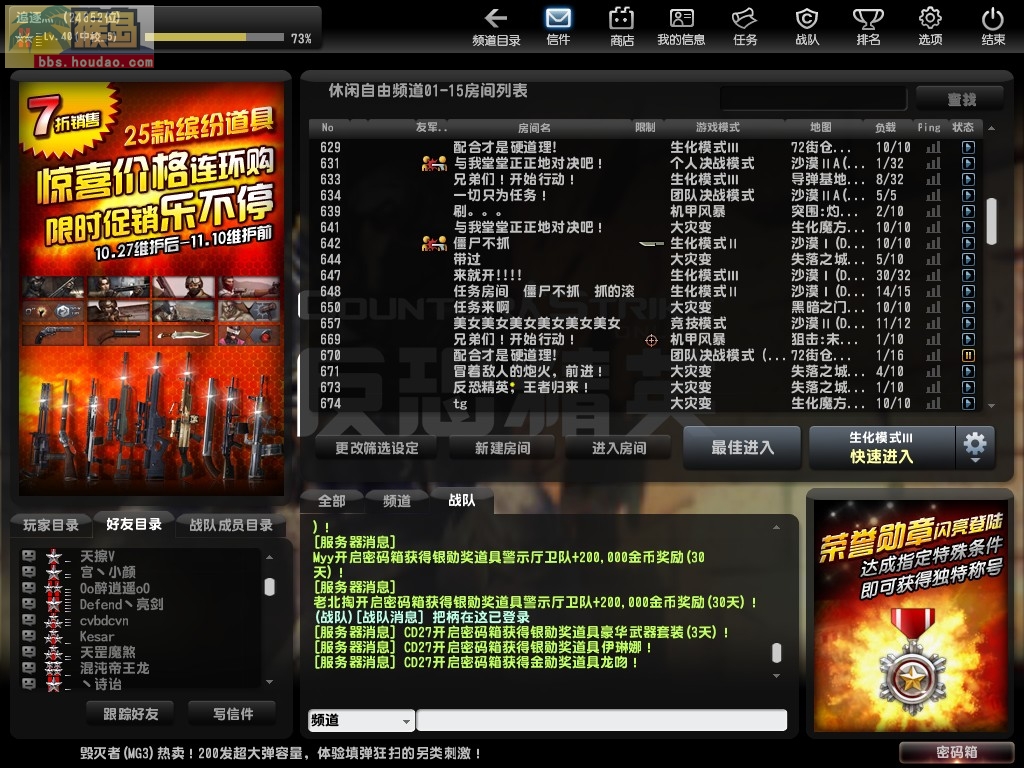Open my info (我的信息) panel
The image size is (1024, 768).
pyautogui.click(x=681, y=27)
